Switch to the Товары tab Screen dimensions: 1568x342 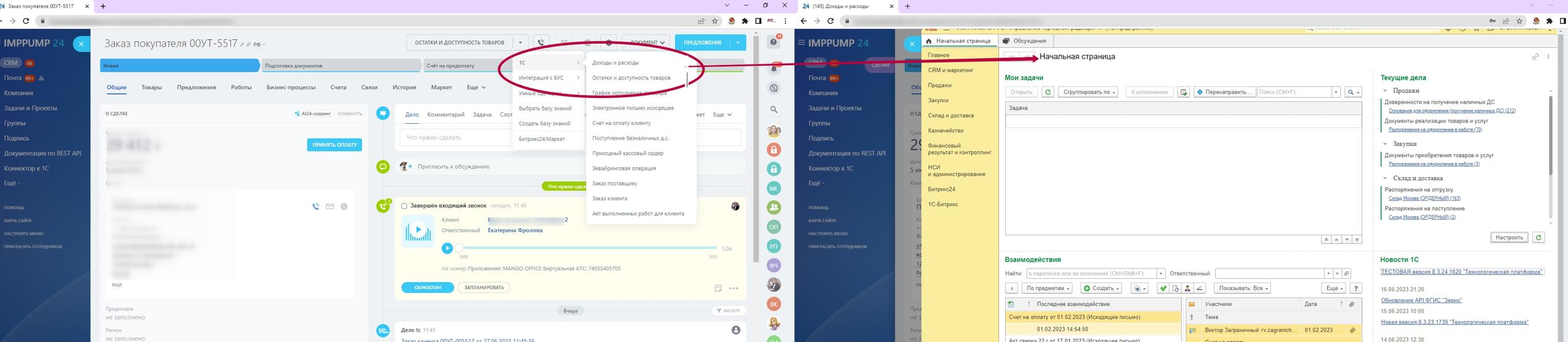pos(151,88)
